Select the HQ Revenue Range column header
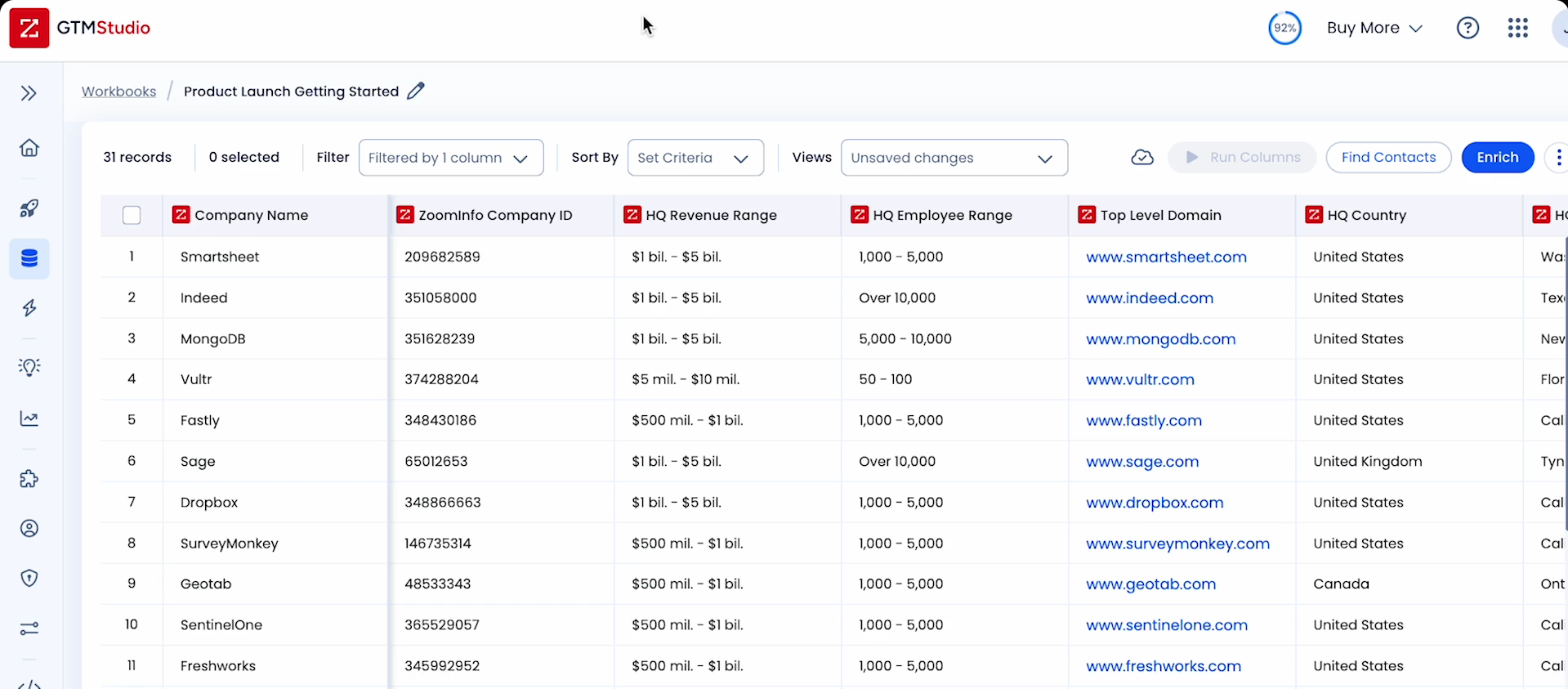This screenshot has width=1568, height=689. pos(727,215)
